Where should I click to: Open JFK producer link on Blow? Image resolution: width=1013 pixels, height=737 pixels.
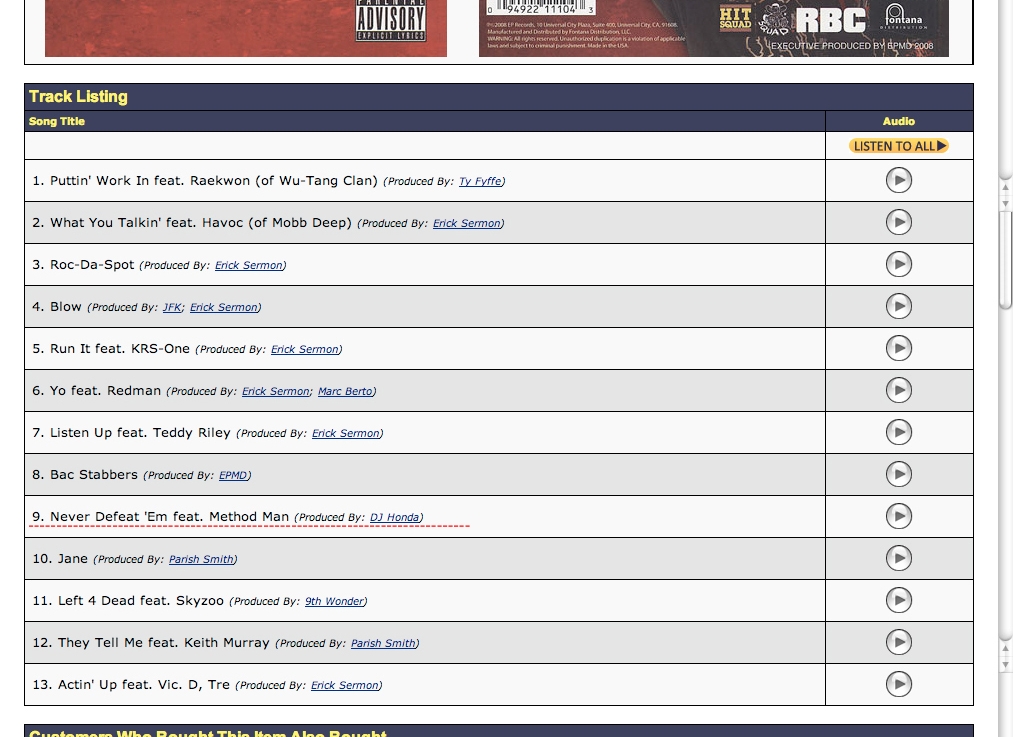(x=172, y=308)
